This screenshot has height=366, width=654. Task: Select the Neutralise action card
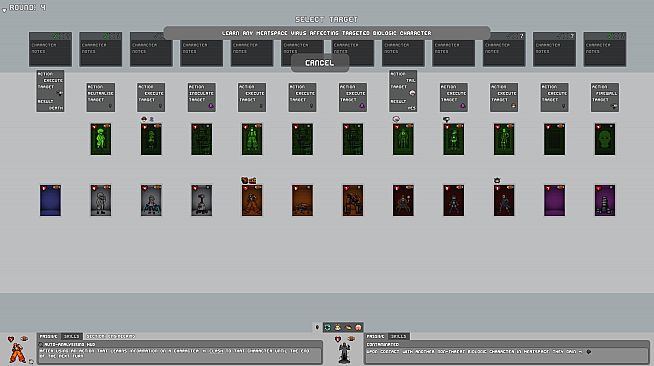[x=101, y=97]
